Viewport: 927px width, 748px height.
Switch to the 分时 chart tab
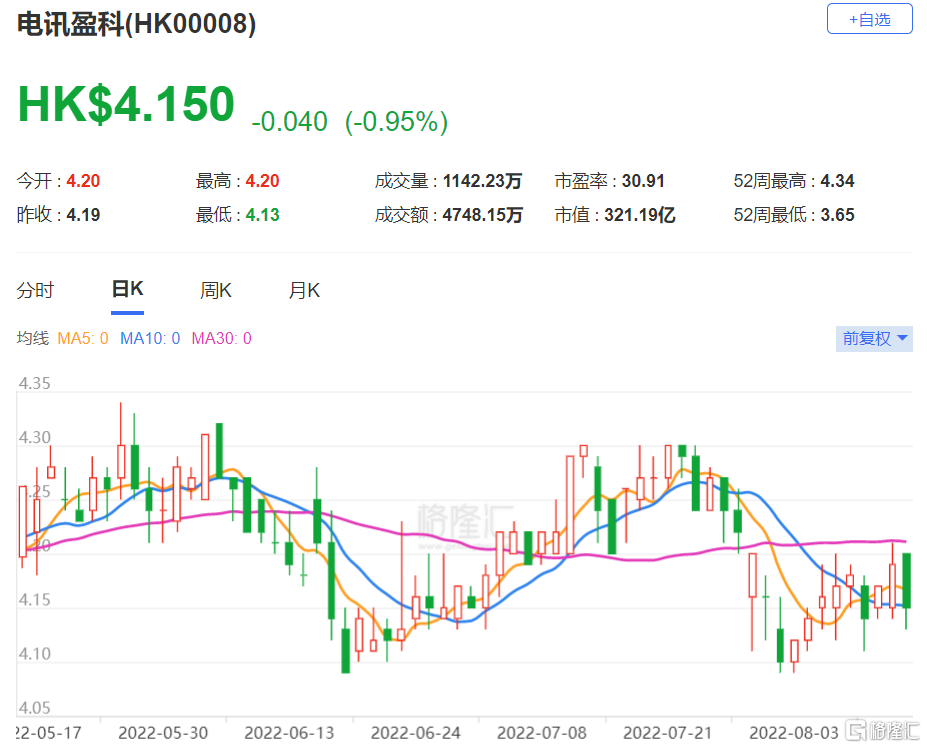[35, 290]
